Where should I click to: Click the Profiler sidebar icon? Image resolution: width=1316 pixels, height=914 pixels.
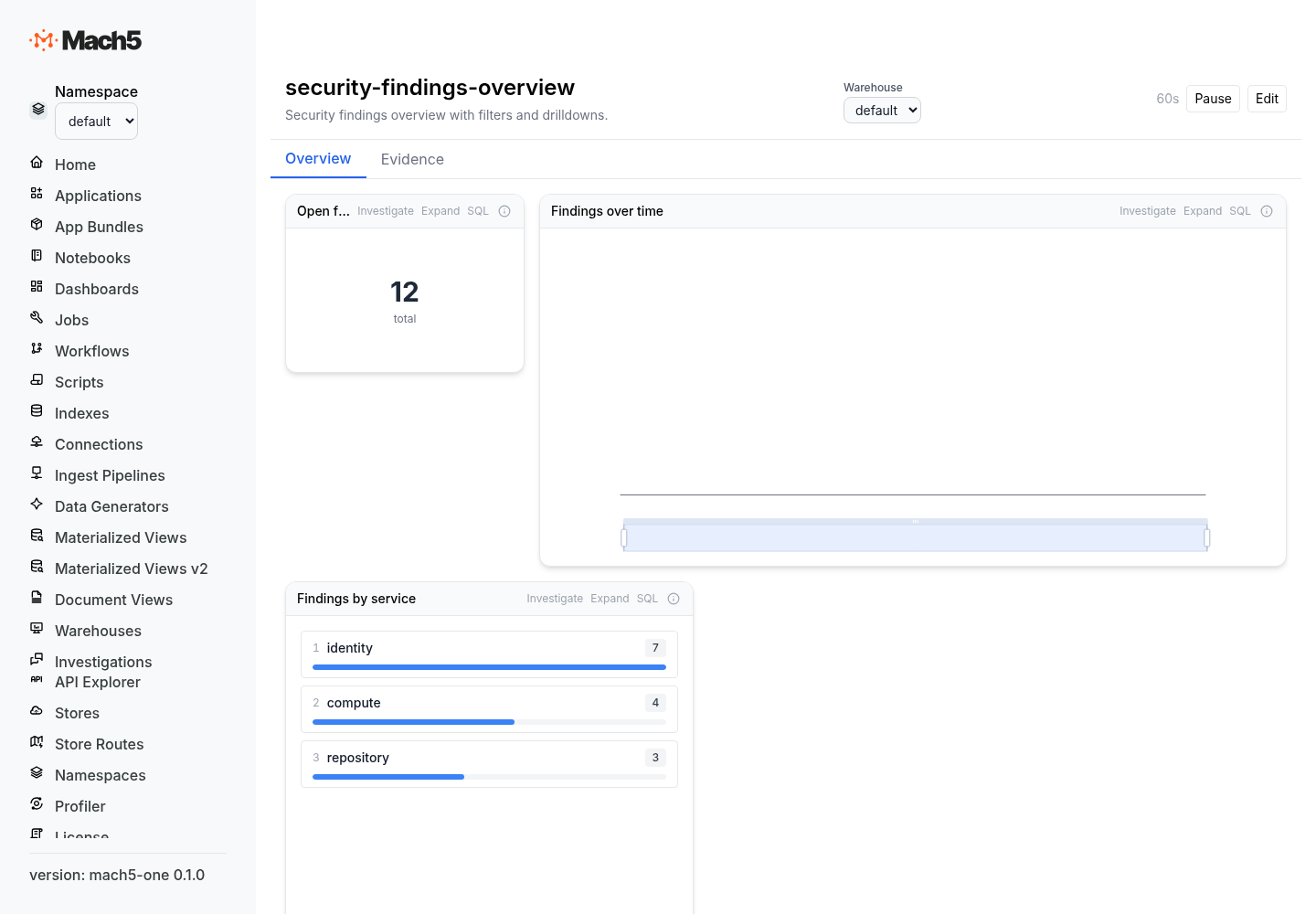(37, 804)
